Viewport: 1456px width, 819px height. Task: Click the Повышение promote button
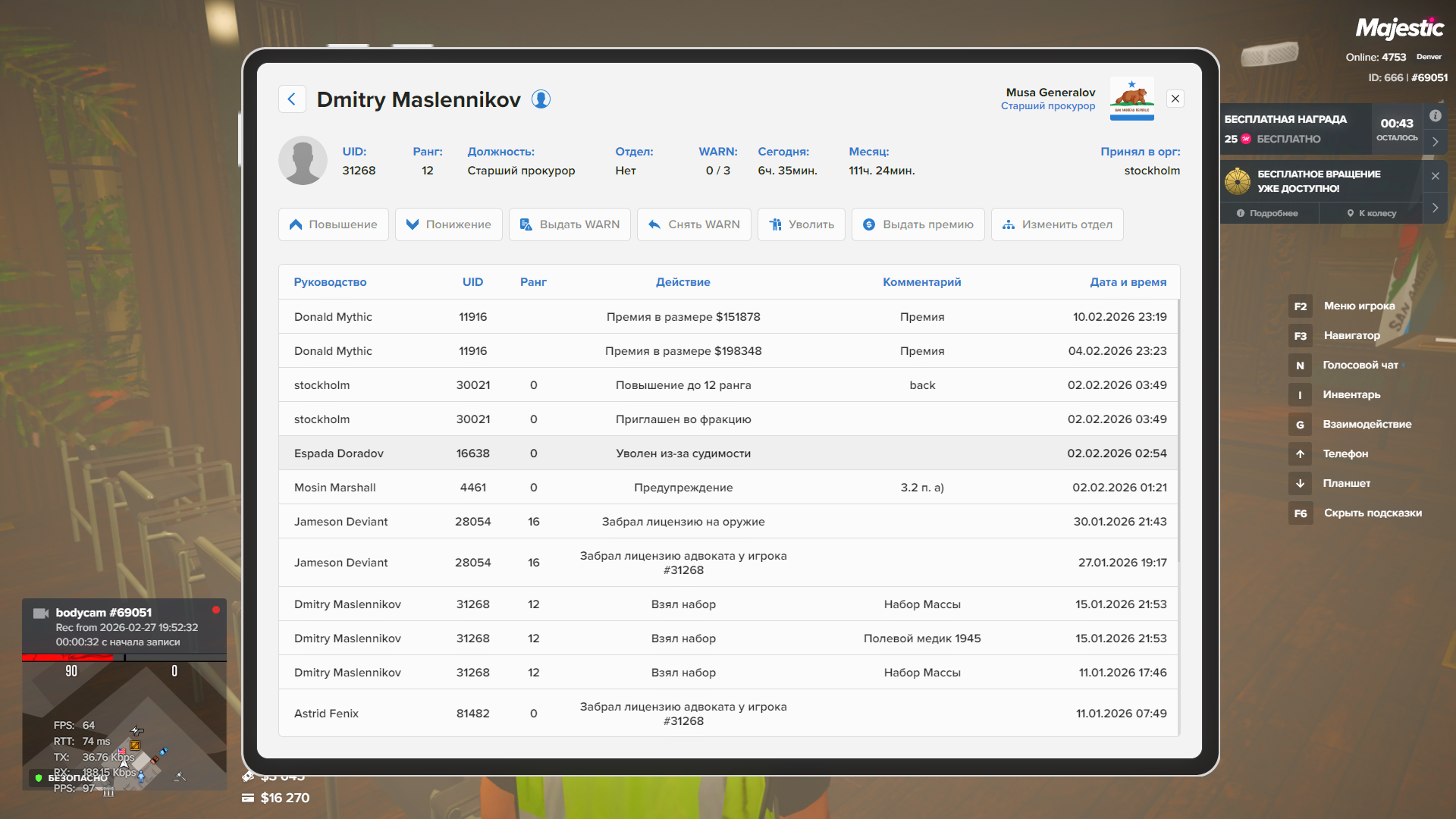[333, 224]
